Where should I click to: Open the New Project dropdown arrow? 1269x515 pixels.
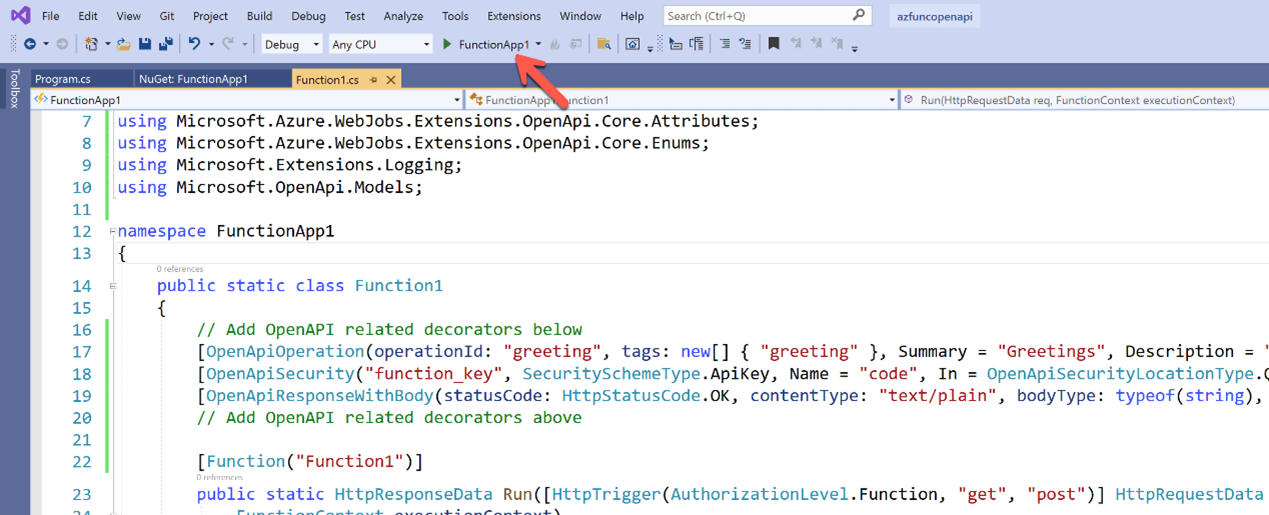pyautogui.click(x=108, y=44)
